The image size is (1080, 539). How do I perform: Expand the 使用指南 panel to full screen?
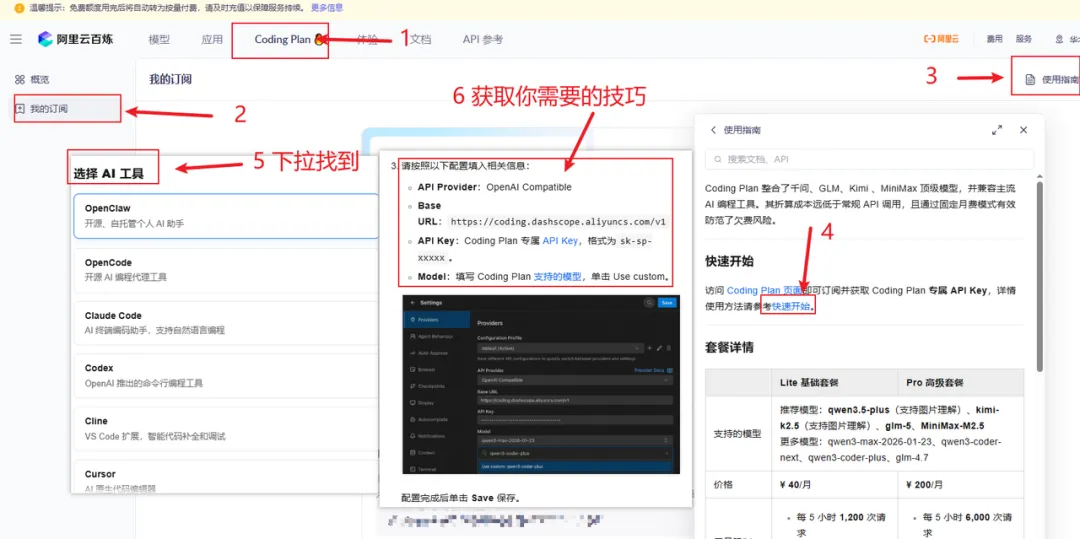point(997,129)
